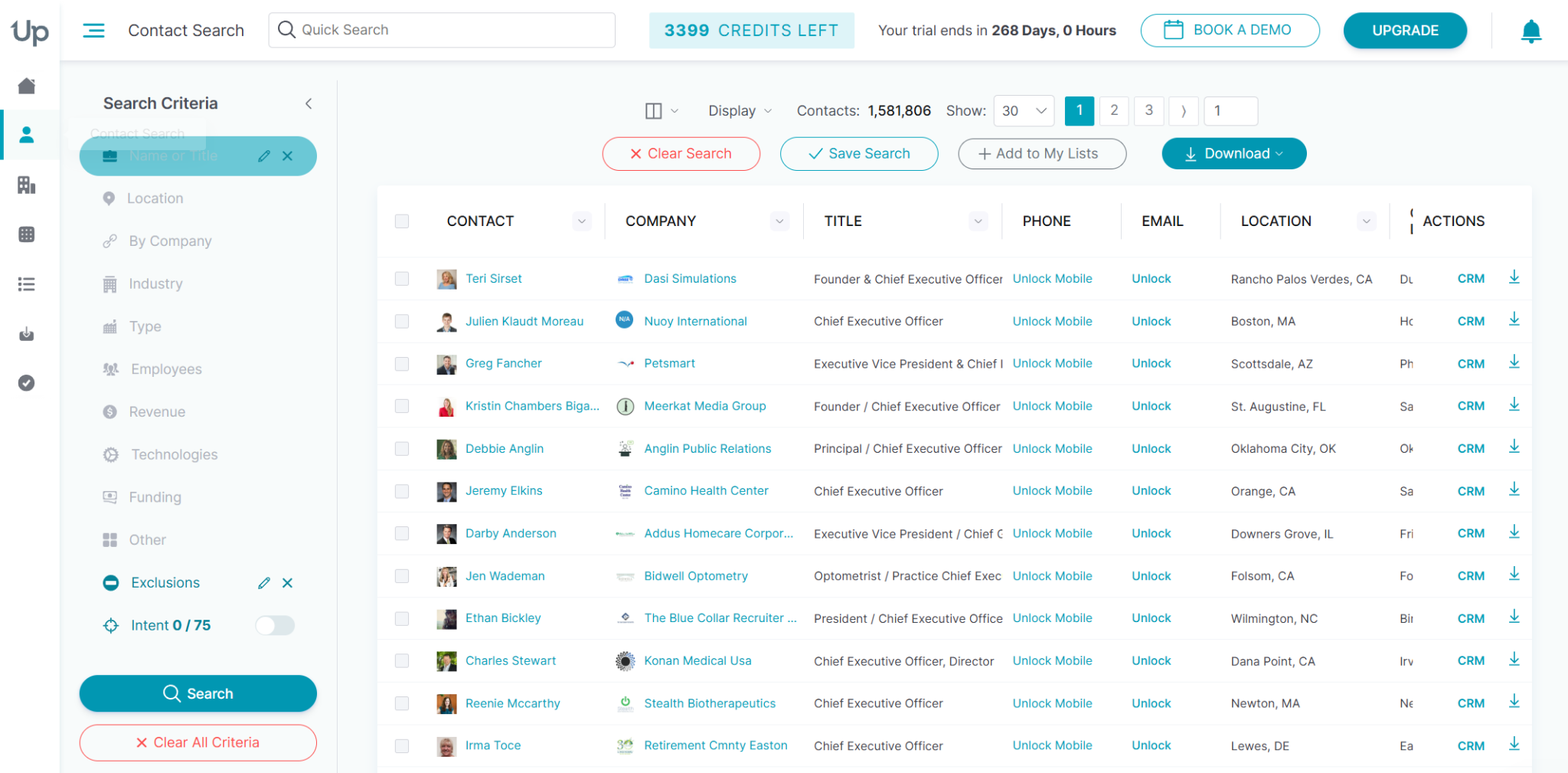
Task: Edit the Name or Title criteria pencil
Action: pos(264,156)
